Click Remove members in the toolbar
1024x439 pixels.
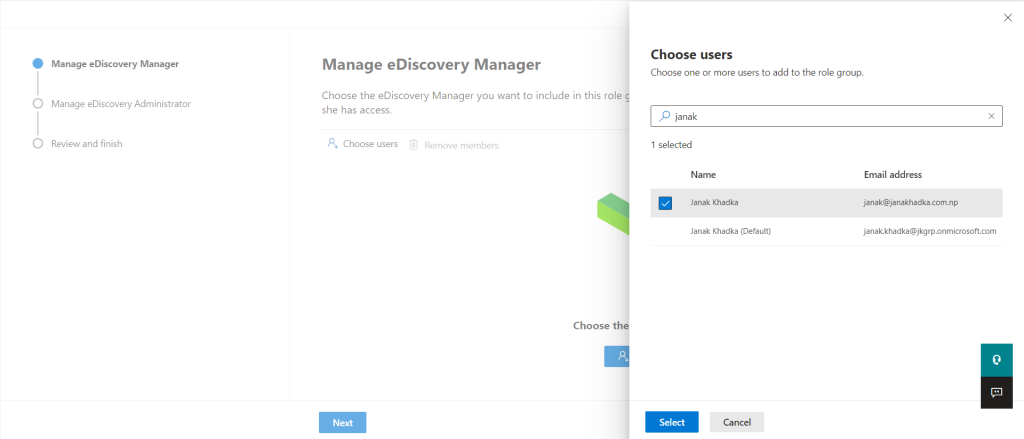[454, 145]
